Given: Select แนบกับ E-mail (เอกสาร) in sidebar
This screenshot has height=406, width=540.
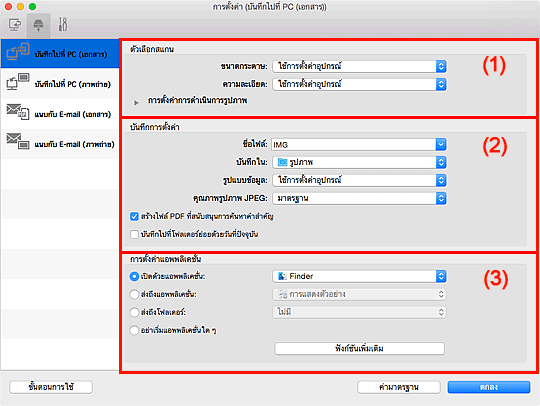Looking at the screenshot, I should click(60, 114).
